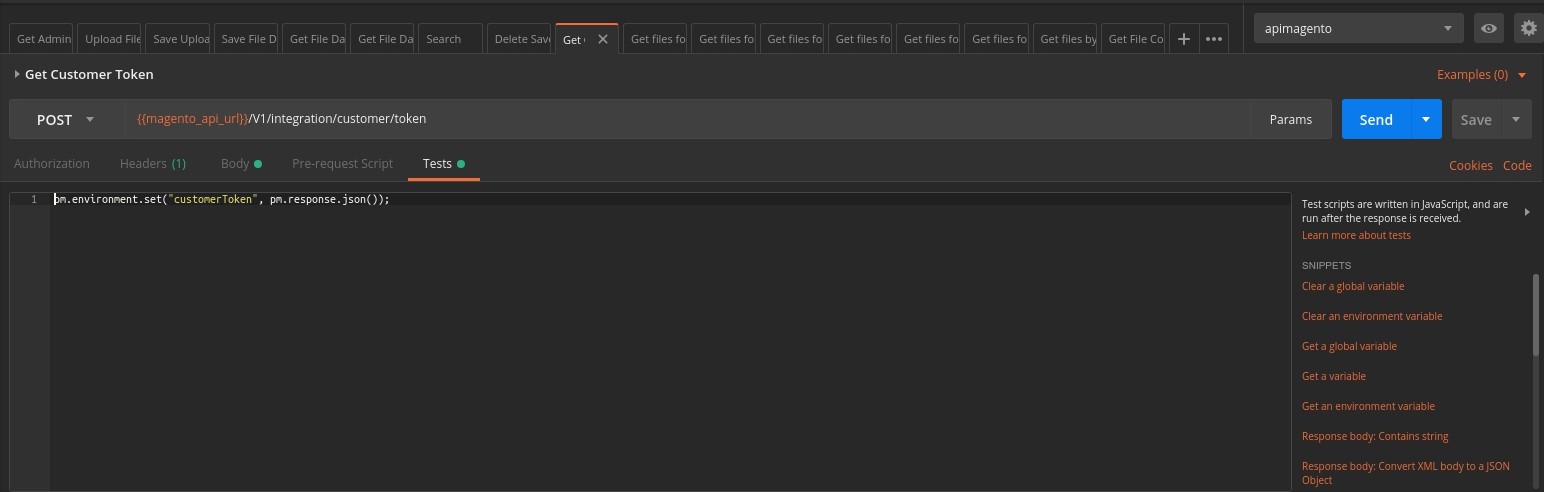
Task: Insert the 'Get an environment variable' snippet
Action: [x=1368, y=406]
